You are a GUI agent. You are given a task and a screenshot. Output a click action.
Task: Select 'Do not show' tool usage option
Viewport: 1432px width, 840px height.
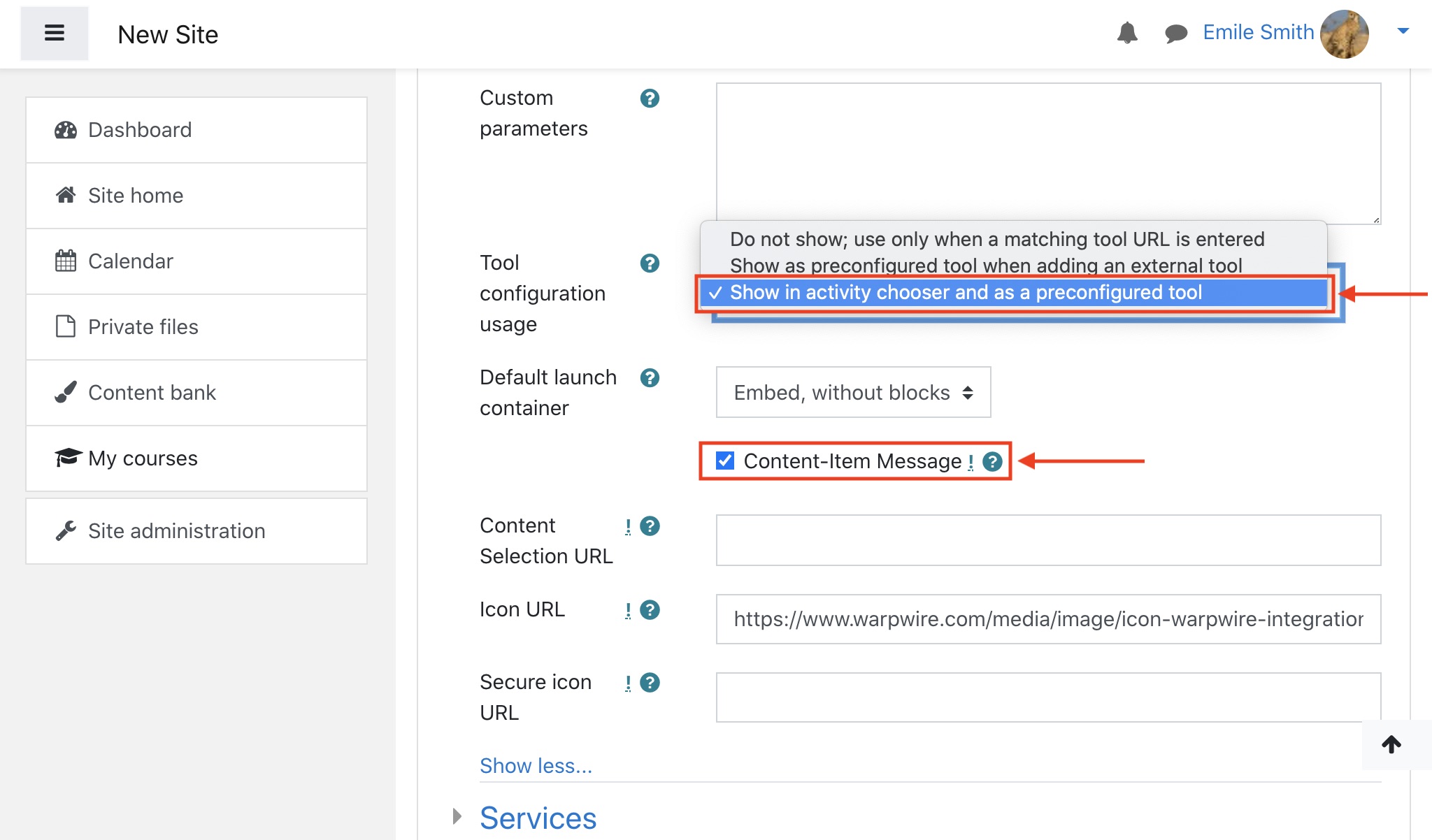(x=996, y=239)
